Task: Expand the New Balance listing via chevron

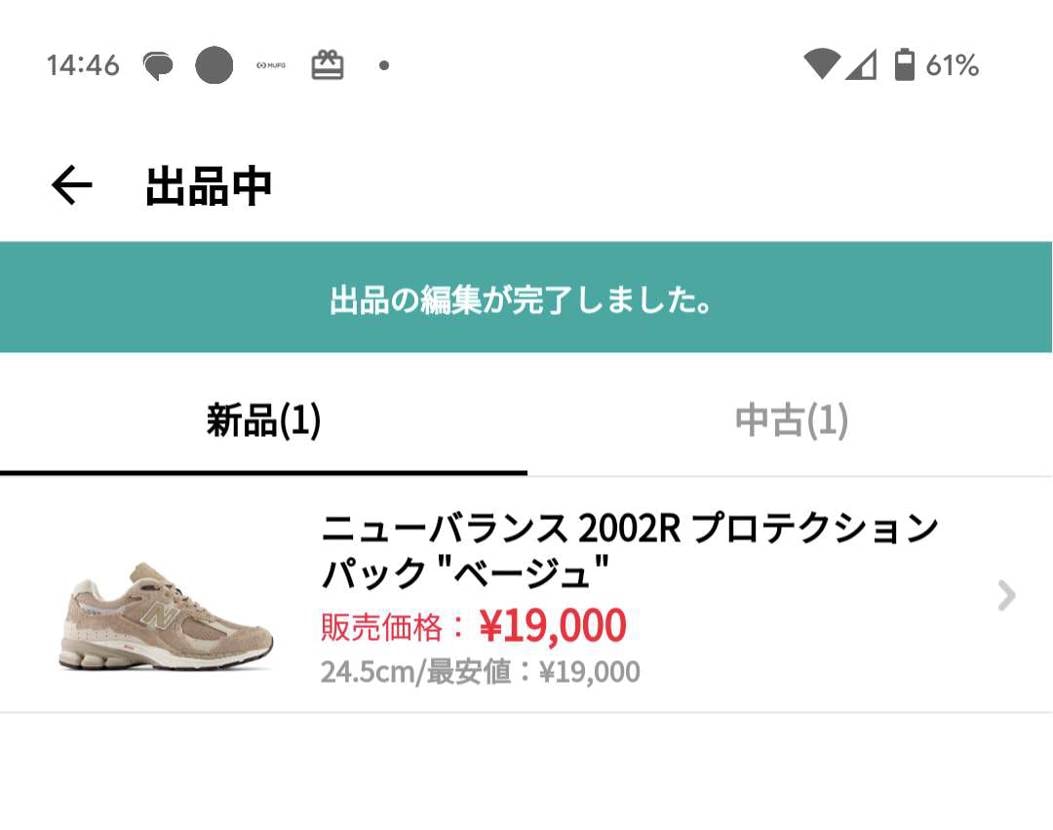Action: [x=1006, y=597]
